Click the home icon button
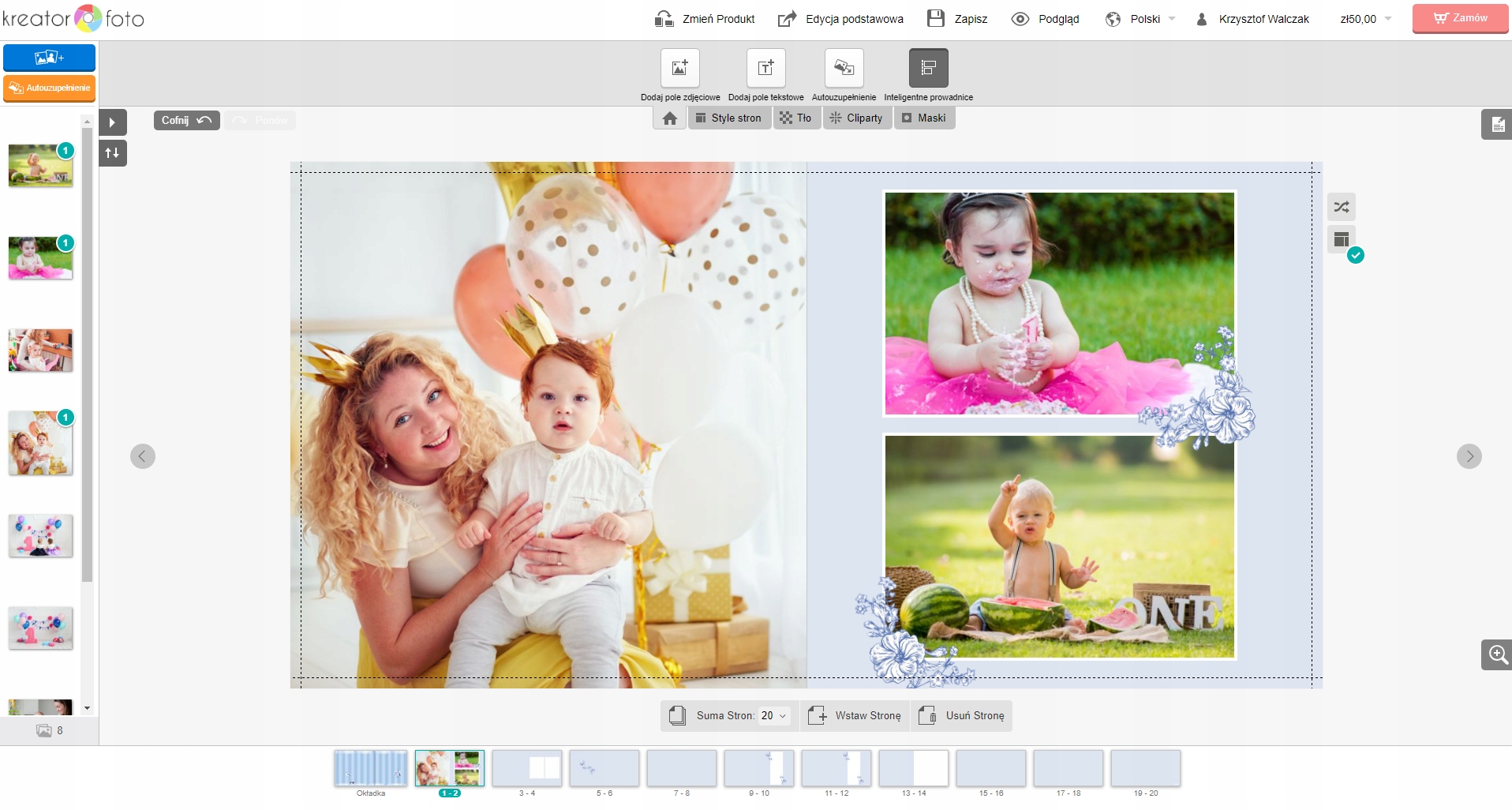1512x810 pixels. (x=670, y=118)
